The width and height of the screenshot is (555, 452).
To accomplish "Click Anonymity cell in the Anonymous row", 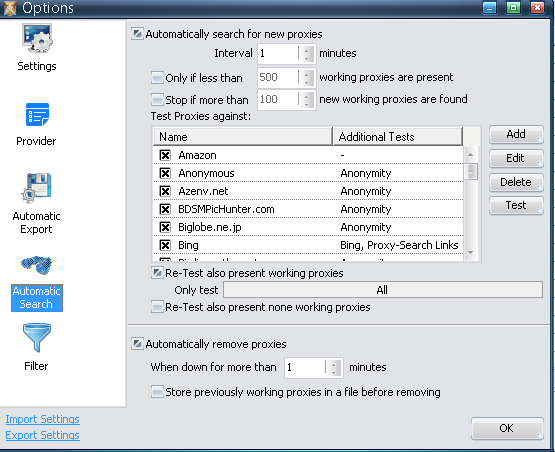I will pos(366,173).
